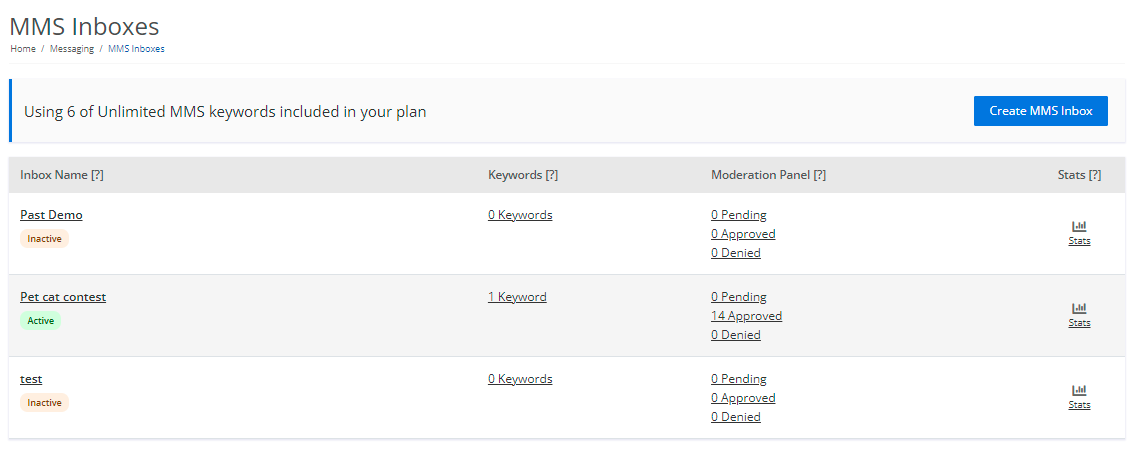View 0 Denied for test inbox

tap(735, 417)
